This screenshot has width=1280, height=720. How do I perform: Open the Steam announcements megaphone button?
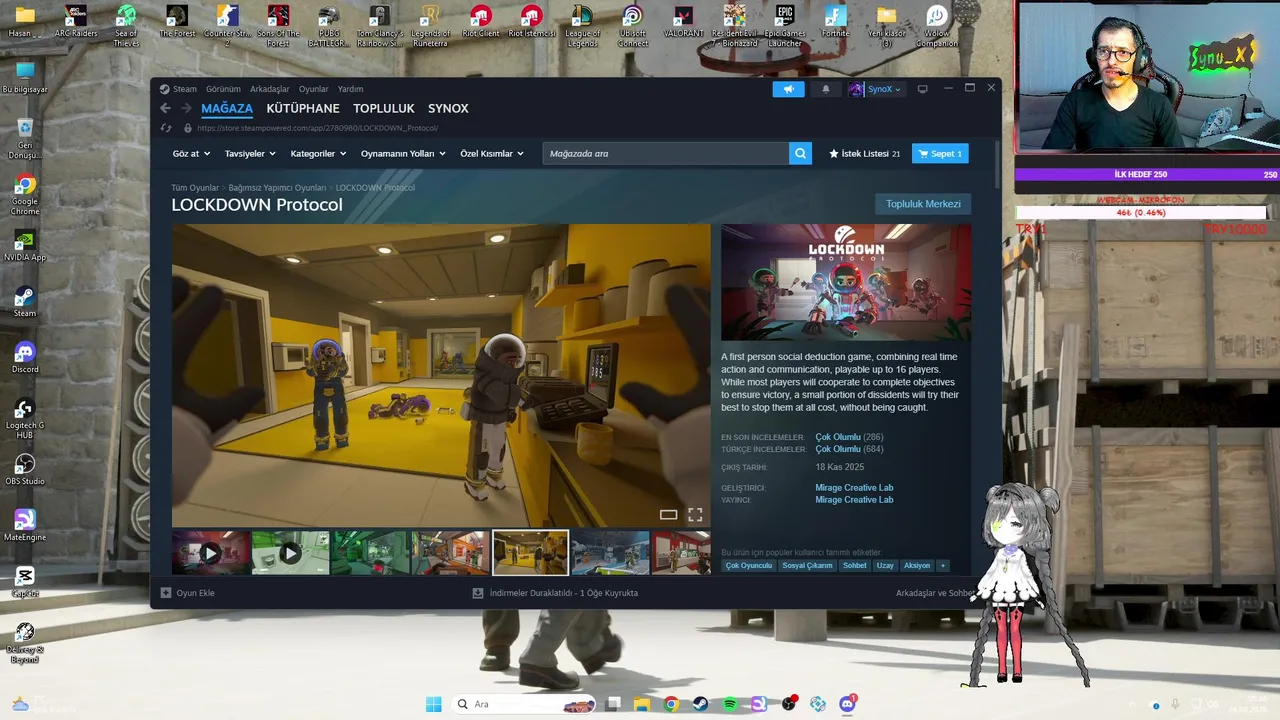(x=788, y=89)
